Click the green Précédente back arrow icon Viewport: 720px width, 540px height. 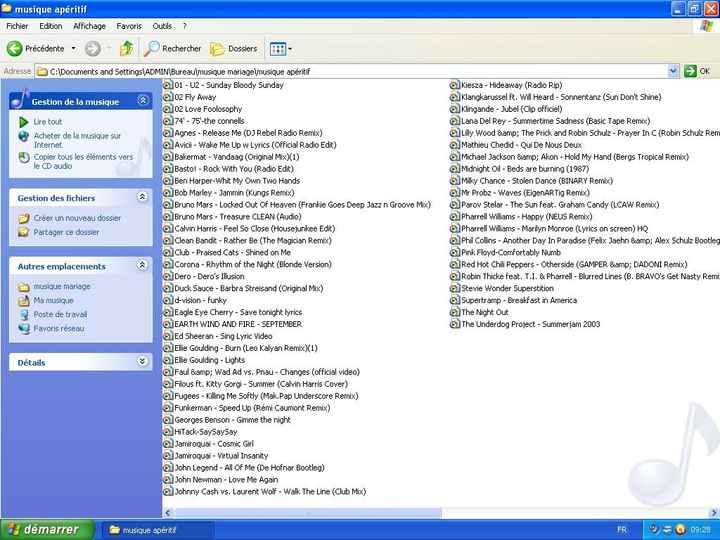pos(14,48)
